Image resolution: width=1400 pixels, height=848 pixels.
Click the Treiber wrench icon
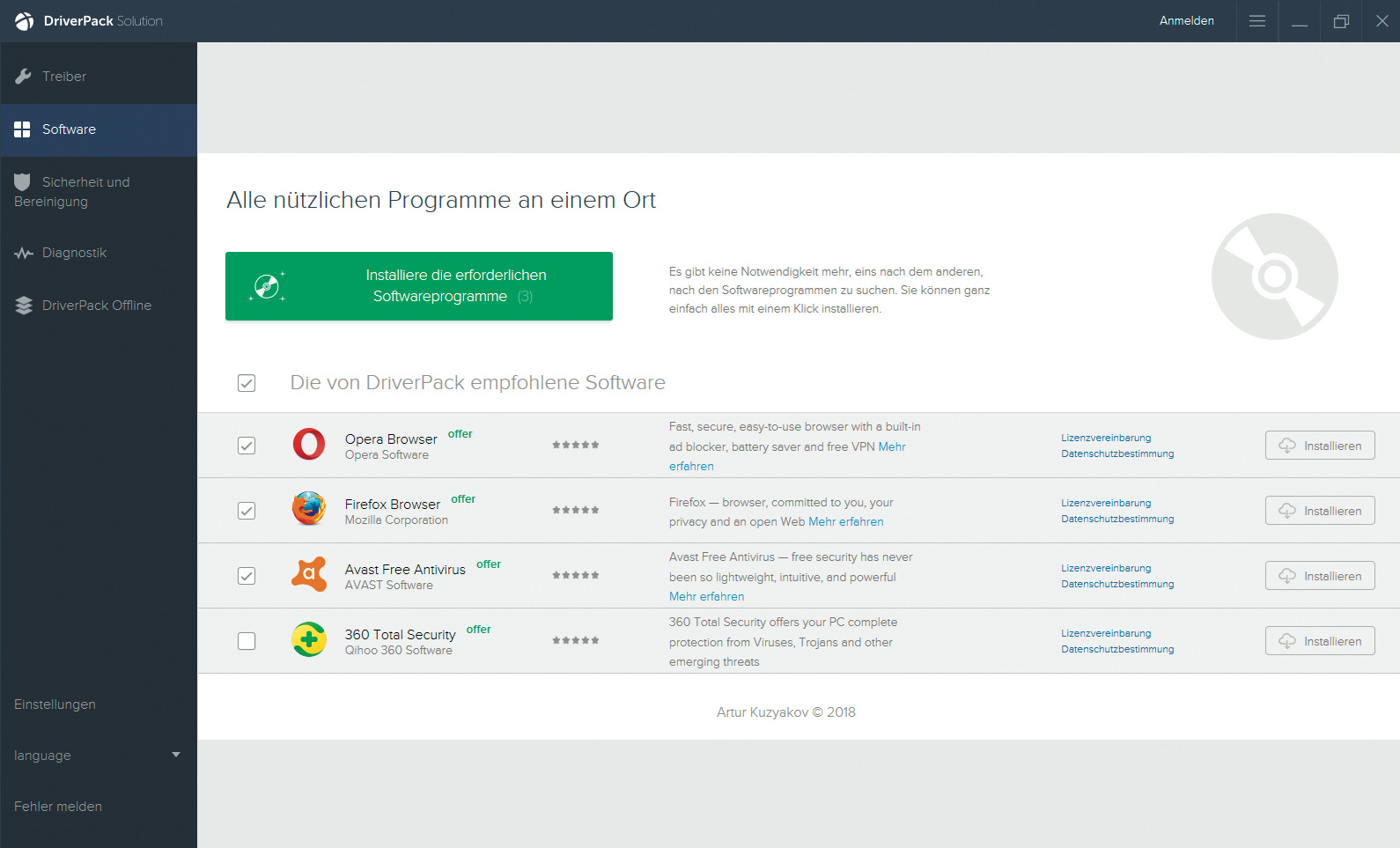pyautogui.click(x=23, y=77)
